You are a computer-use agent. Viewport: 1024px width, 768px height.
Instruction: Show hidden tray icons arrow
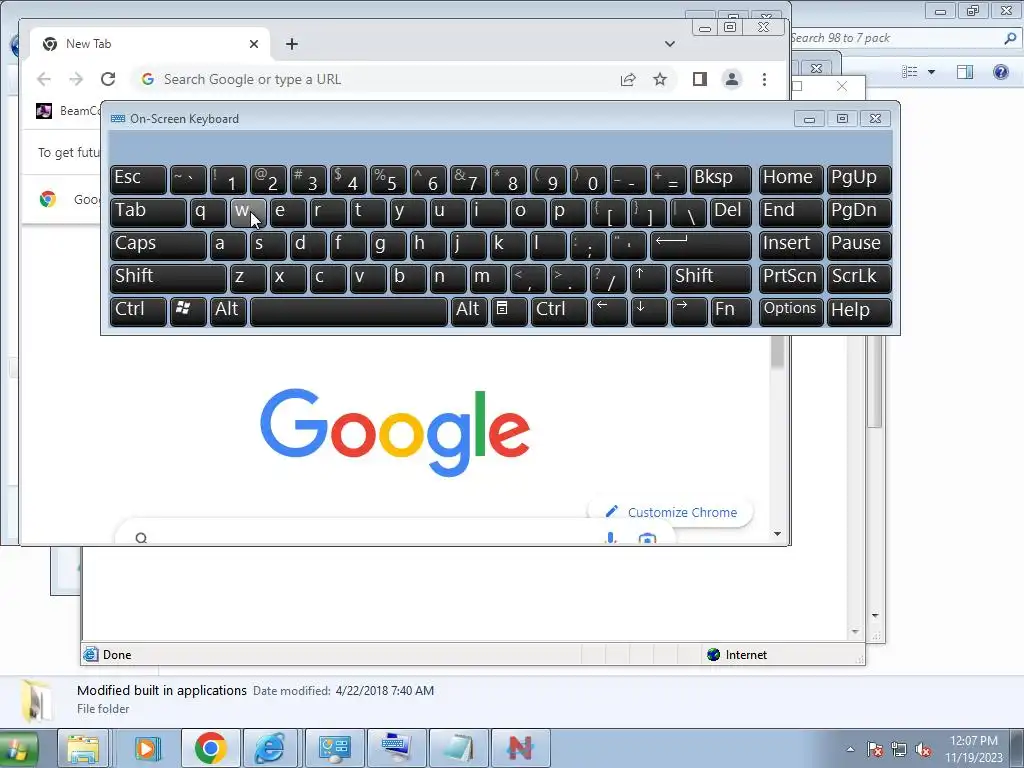(850, 749)
